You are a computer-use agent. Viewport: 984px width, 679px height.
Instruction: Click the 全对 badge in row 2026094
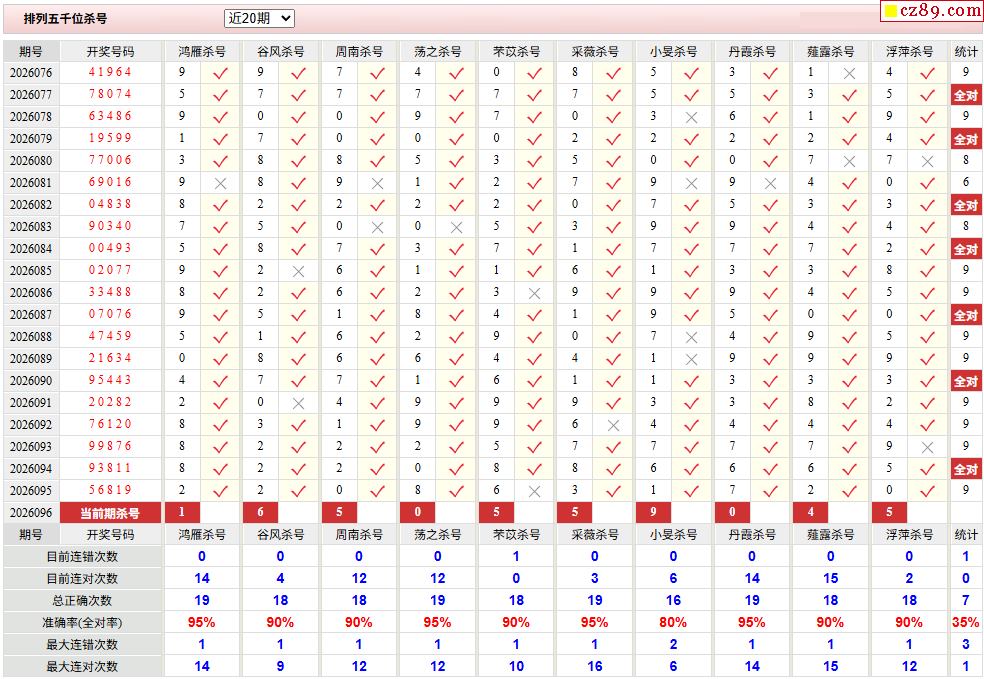965,469
